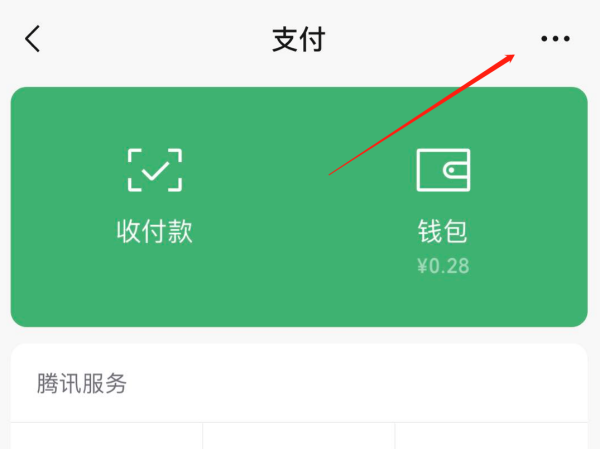View the ¥0.28 wallet balance

coord(443,266)
